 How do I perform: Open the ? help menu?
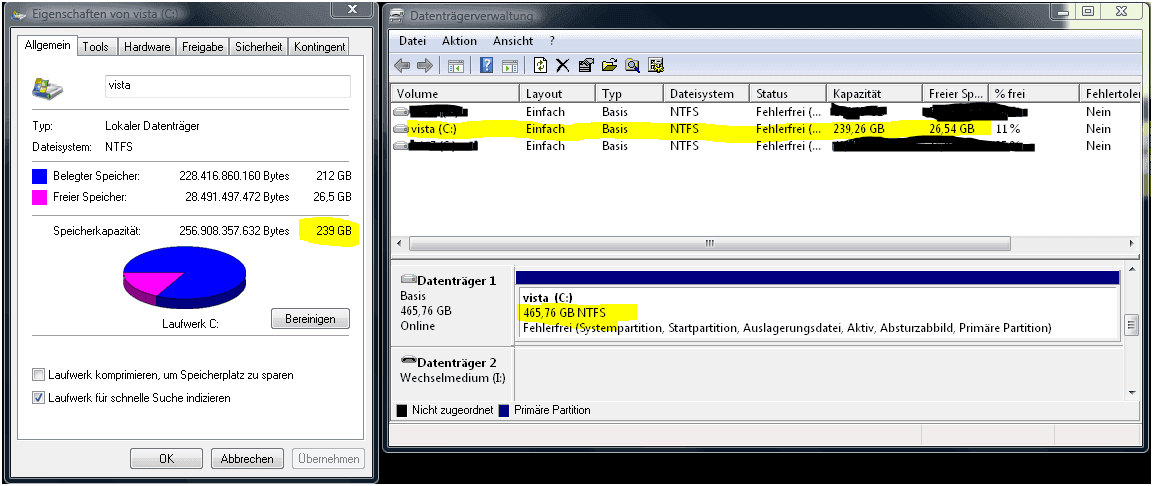[x=552, y=41]
